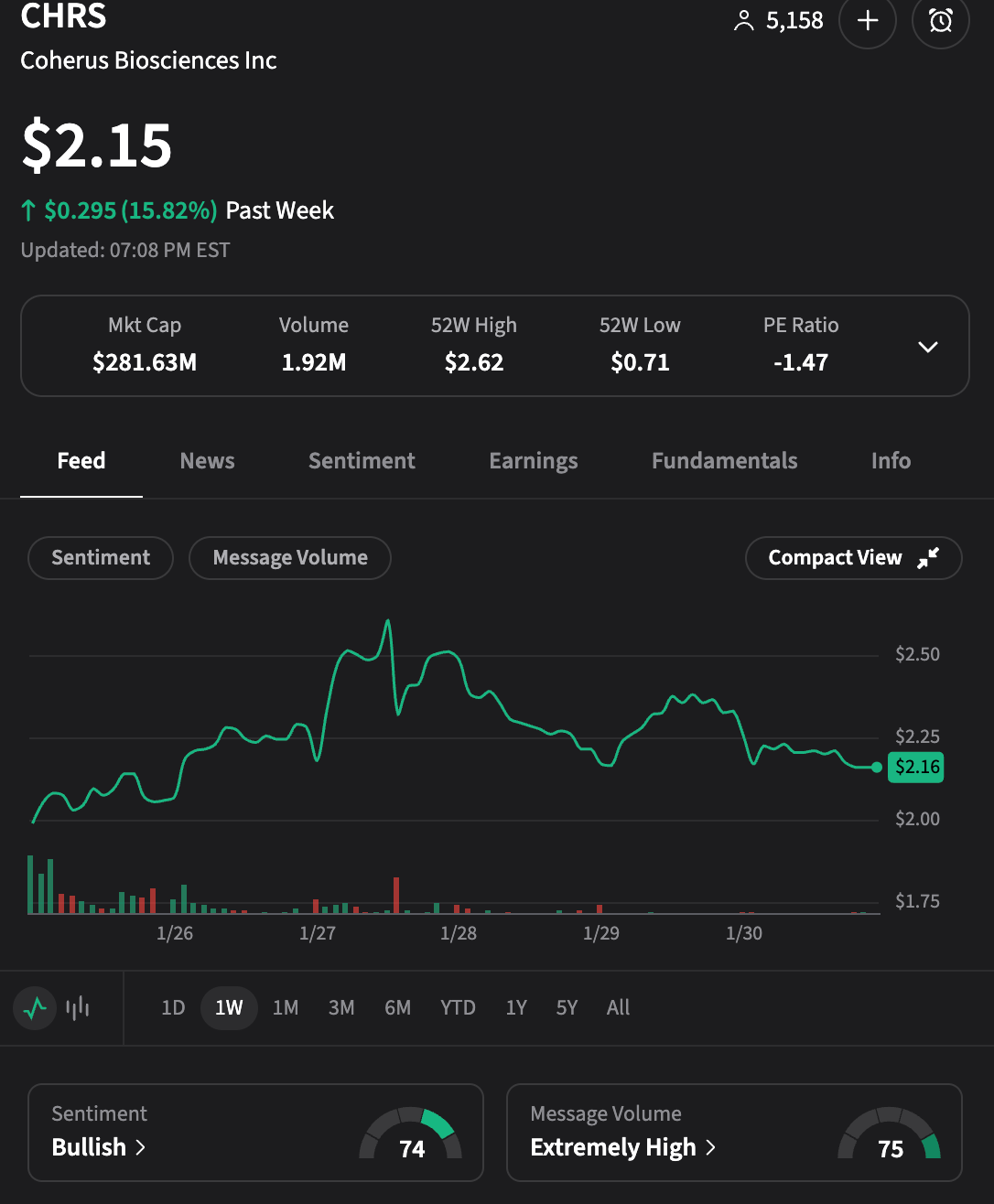Viewport: 994px width, 1204px height.
Task: Select the 1D time range
Action: [173, 1008]
